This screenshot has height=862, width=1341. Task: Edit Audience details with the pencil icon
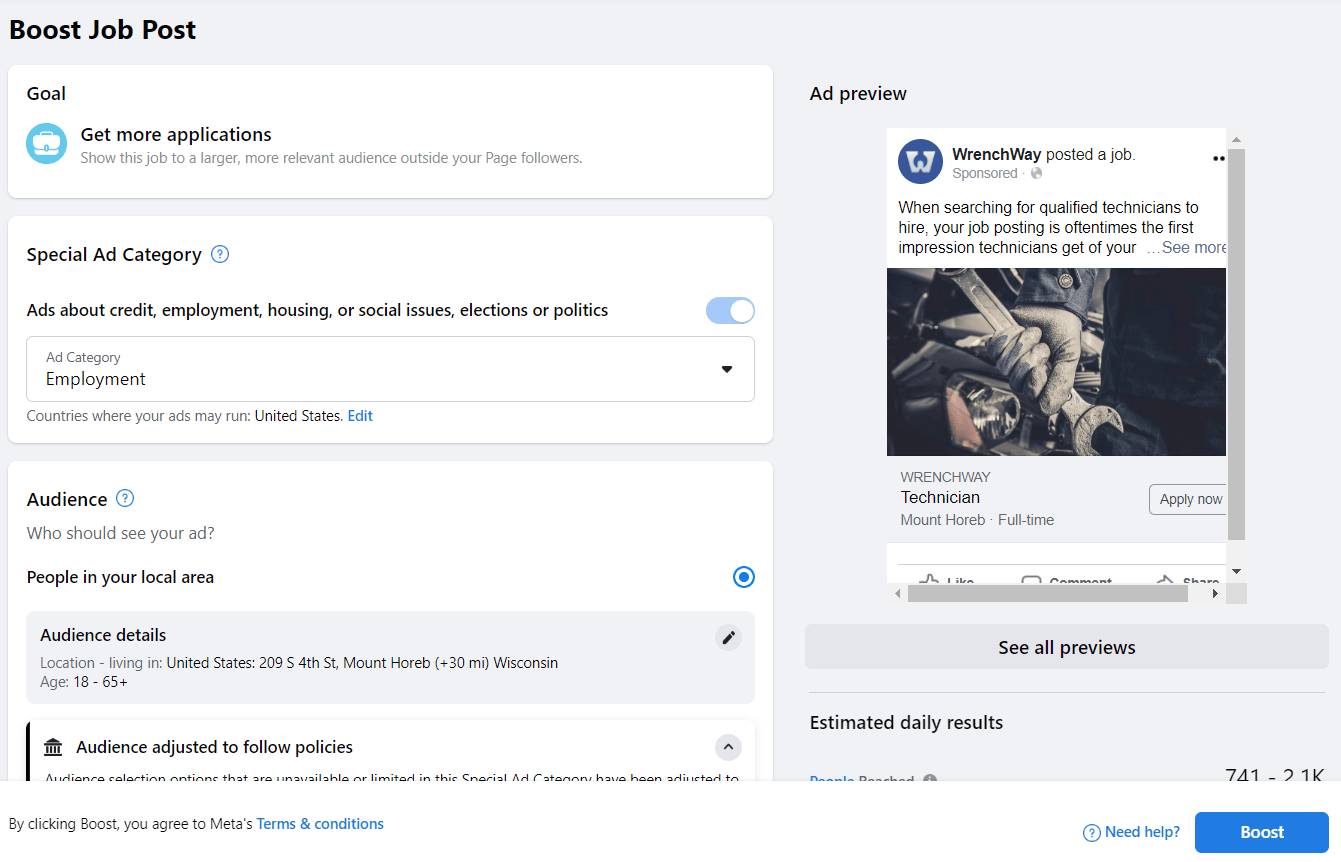[x=728, y=637]
